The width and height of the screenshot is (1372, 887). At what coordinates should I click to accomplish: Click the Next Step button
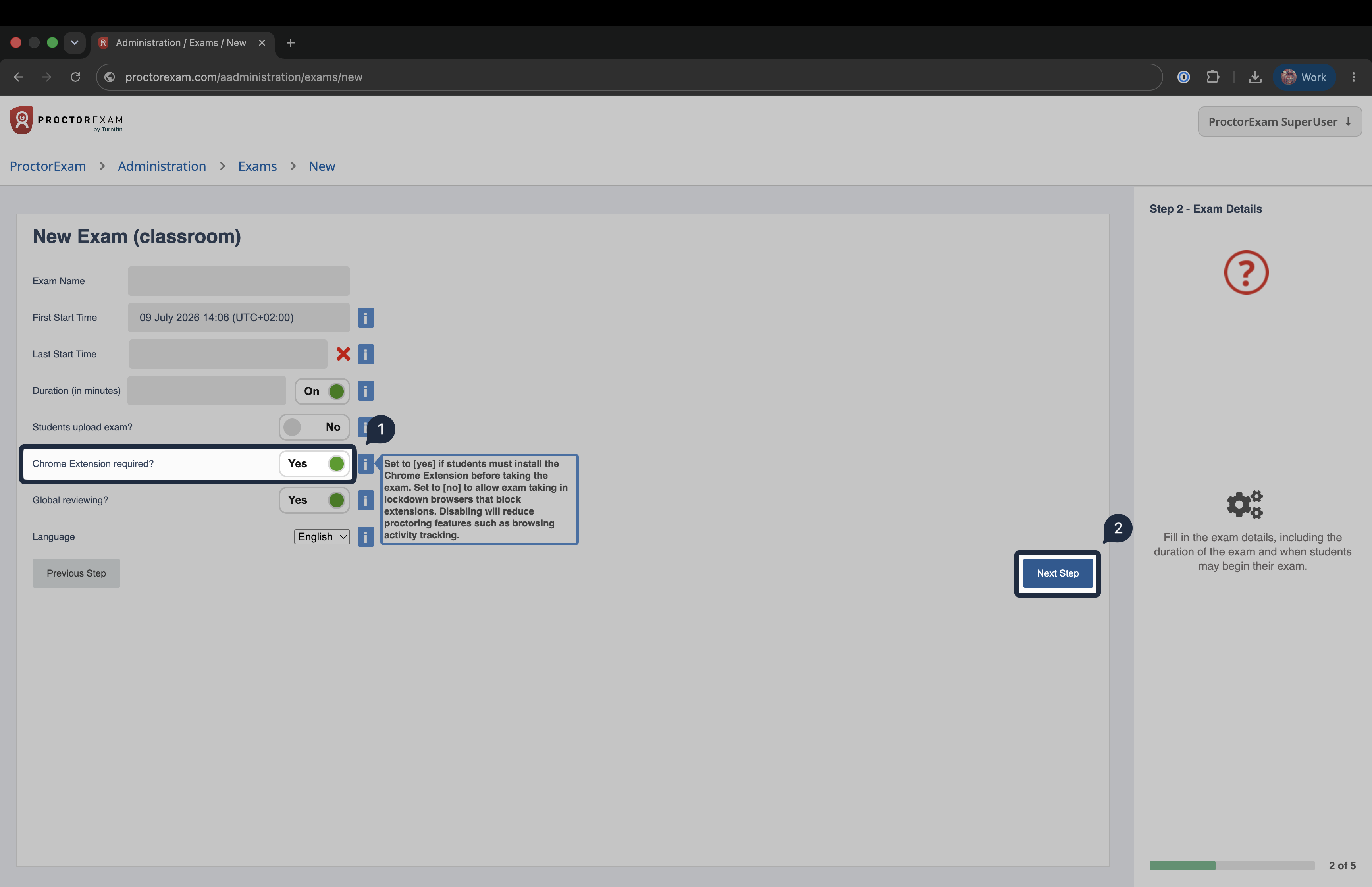pos(1058,573)
